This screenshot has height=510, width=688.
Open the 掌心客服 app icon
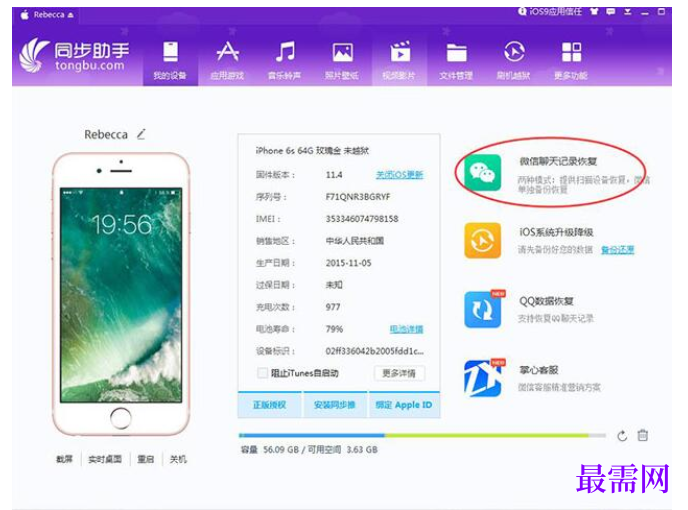482,378
